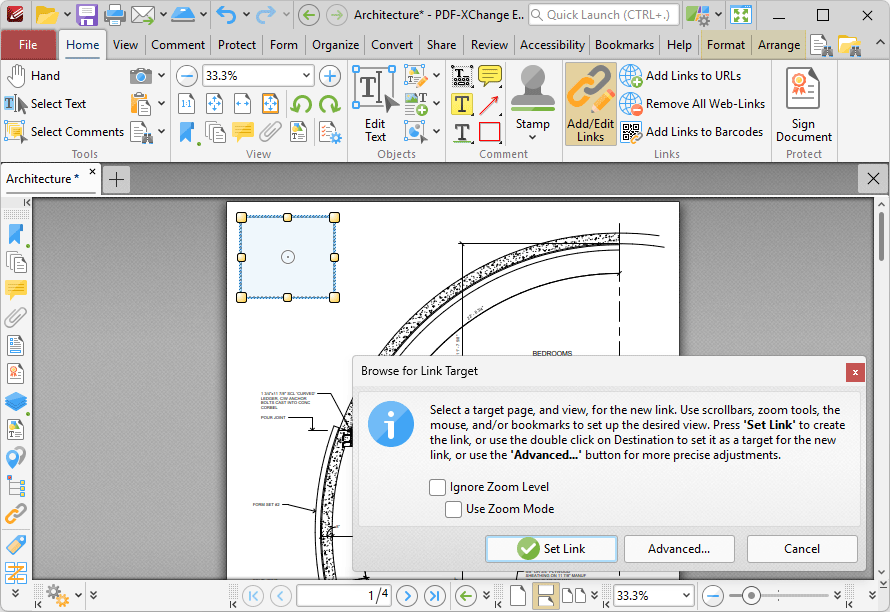This screenshot has height=612, width=890.
Task: Select the sticky note comment tool
Action: [x=490, y=76]
